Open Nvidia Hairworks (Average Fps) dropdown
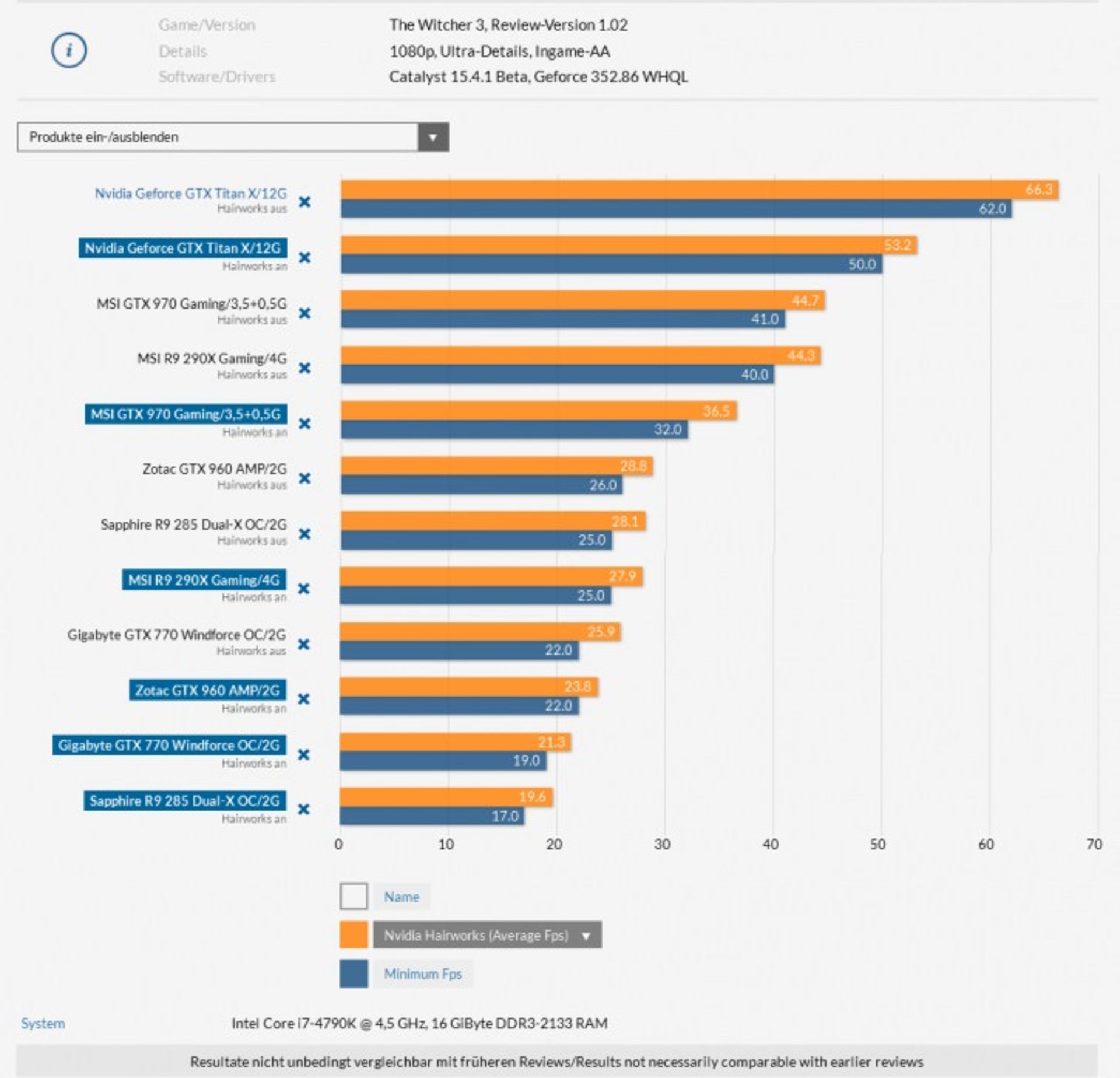Screen dimensions: 1120x1078 [x=488, y=935]
